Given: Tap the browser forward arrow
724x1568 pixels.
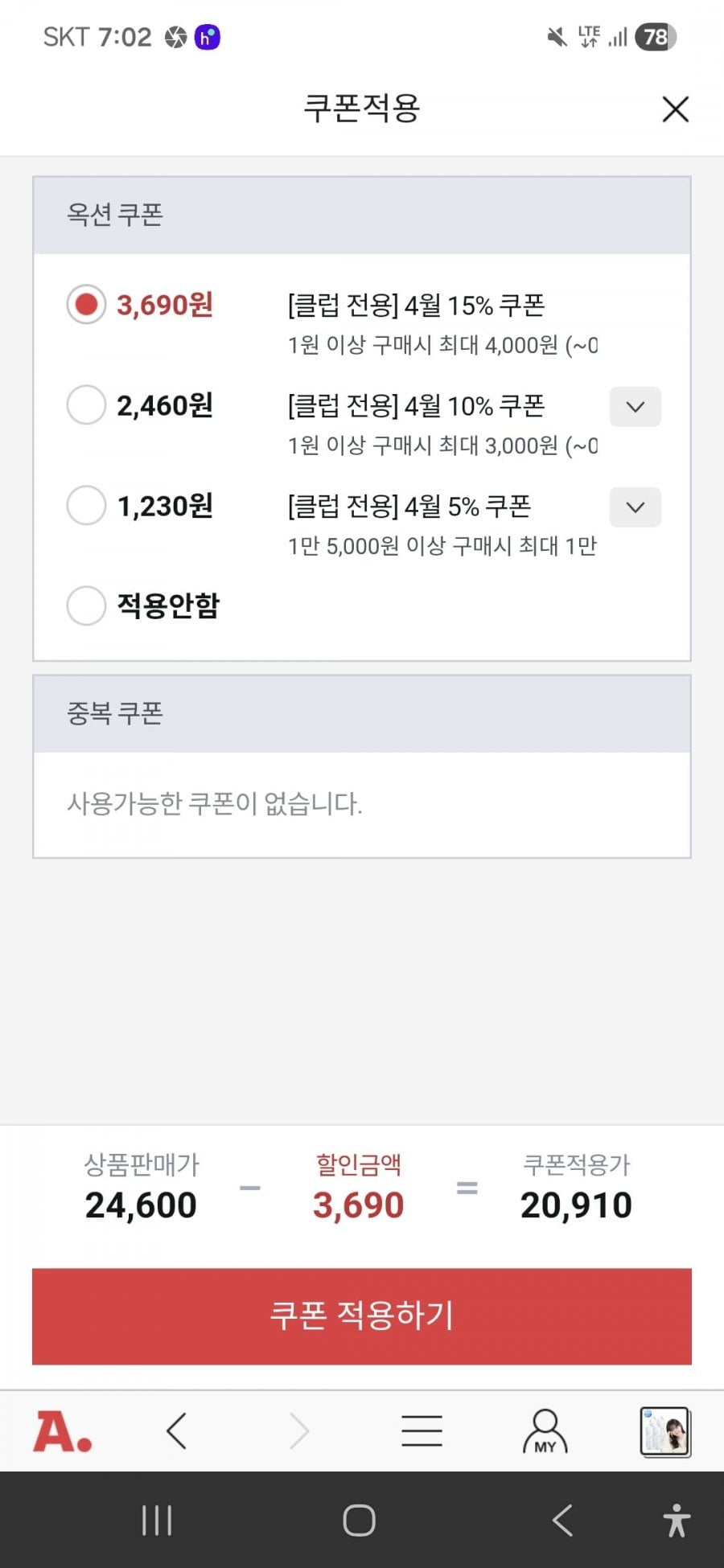Looking at the screenshot, I should pyautogui.click(x=299, y=1431).
